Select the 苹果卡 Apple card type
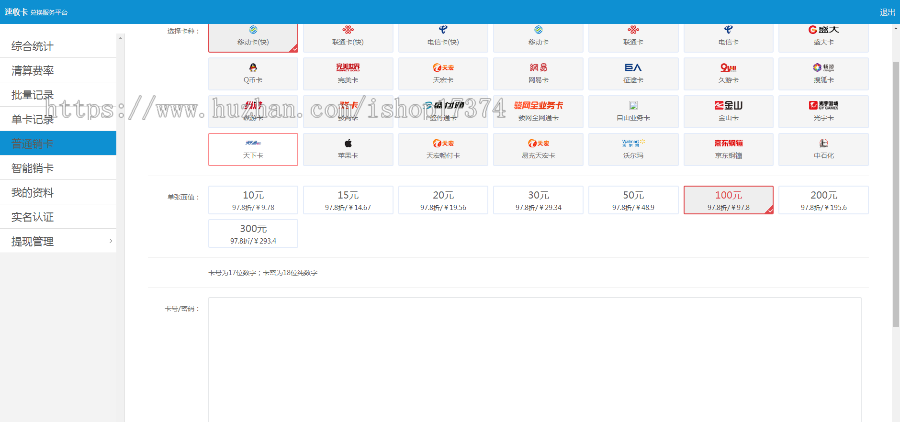The image size is (900, 422). pos(348,149)
